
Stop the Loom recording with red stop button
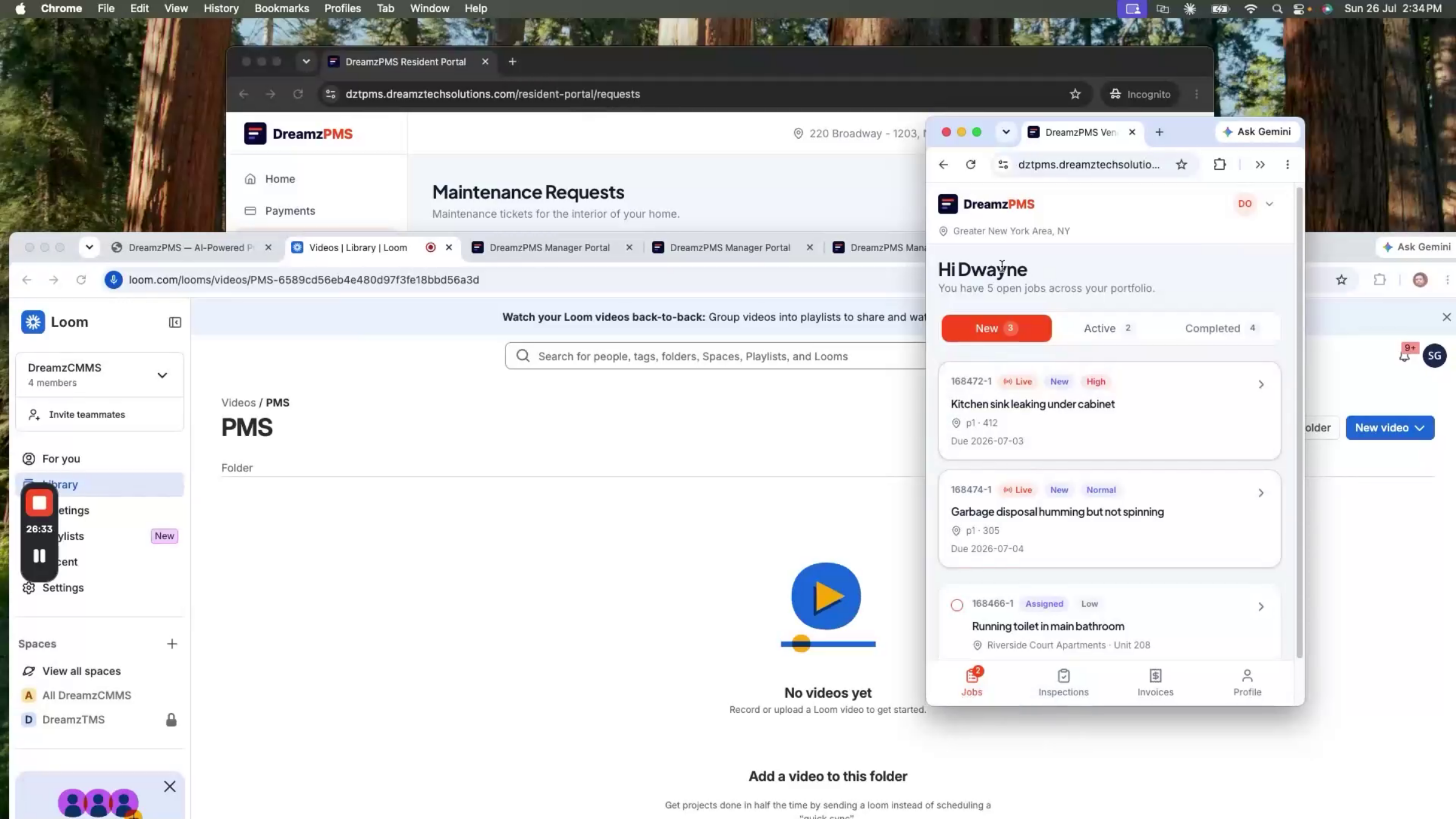(39, 503)
